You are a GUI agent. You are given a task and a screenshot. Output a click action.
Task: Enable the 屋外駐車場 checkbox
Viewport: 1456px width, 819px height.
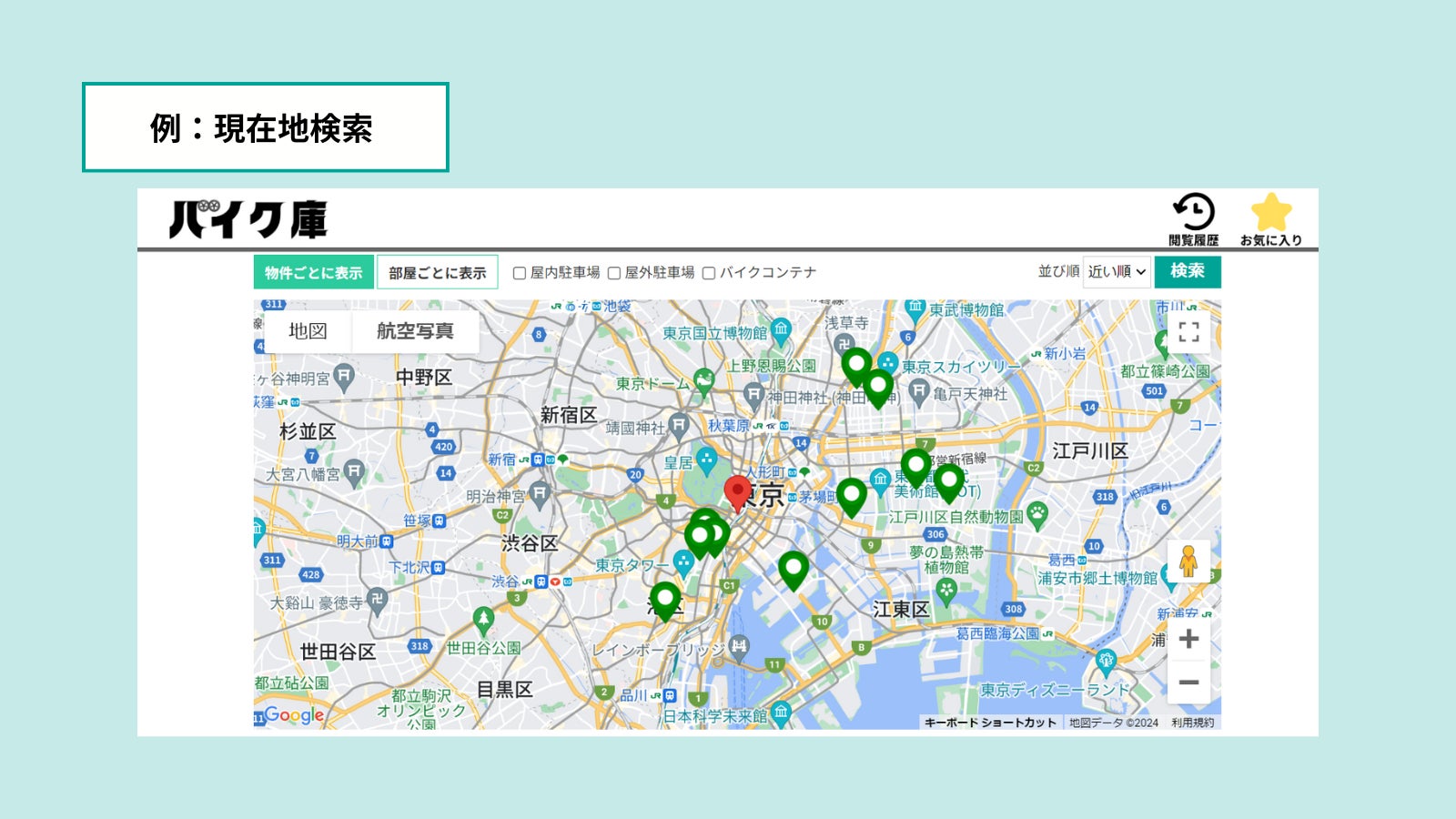[614, 273]
